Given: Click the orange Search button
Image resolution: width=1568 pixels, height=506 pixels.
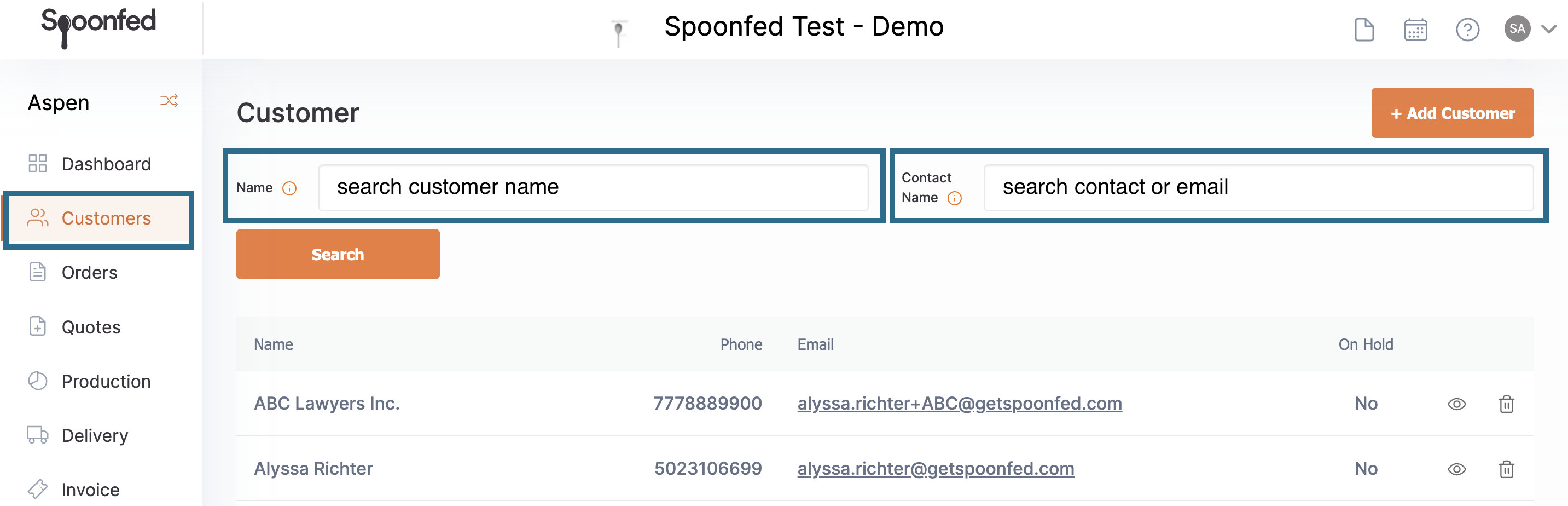Looking at the screenshot, I should 338,254.
